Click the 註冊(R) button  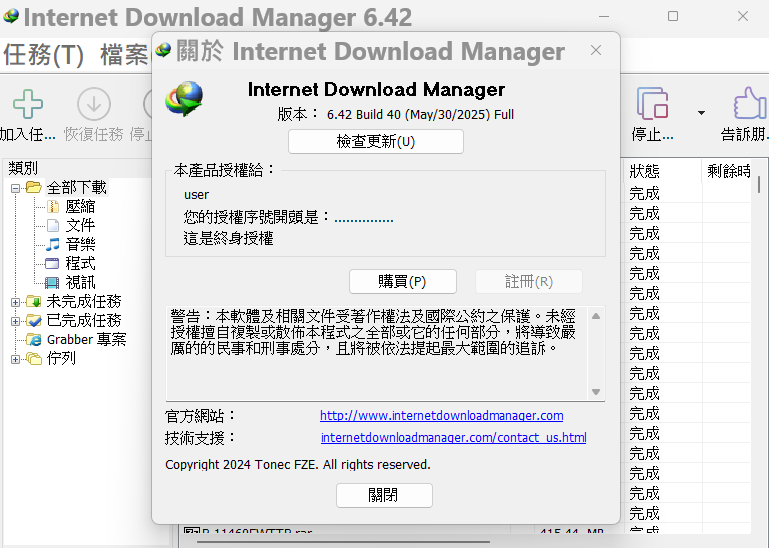coord(529,282)
